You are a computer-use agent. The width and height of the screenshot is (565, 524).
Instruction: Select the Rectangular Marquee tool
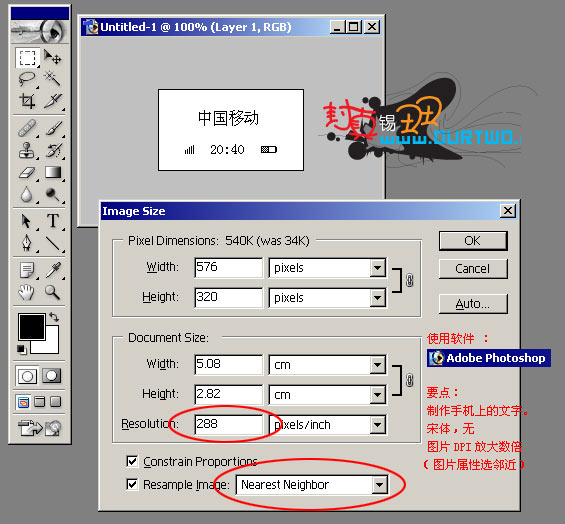tap(27, 58)
